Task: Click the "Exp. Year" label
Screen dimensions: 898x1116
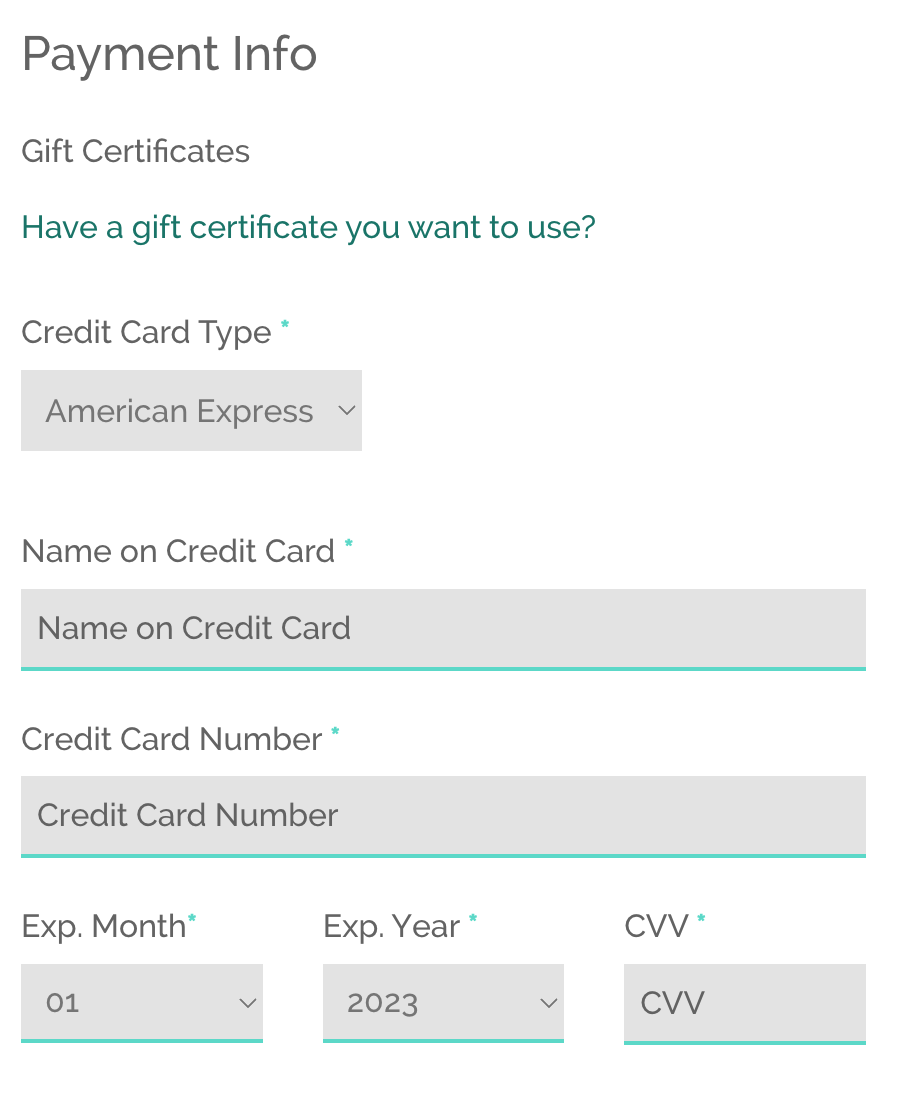Action: pyautogui.click(x=391, y=927)
